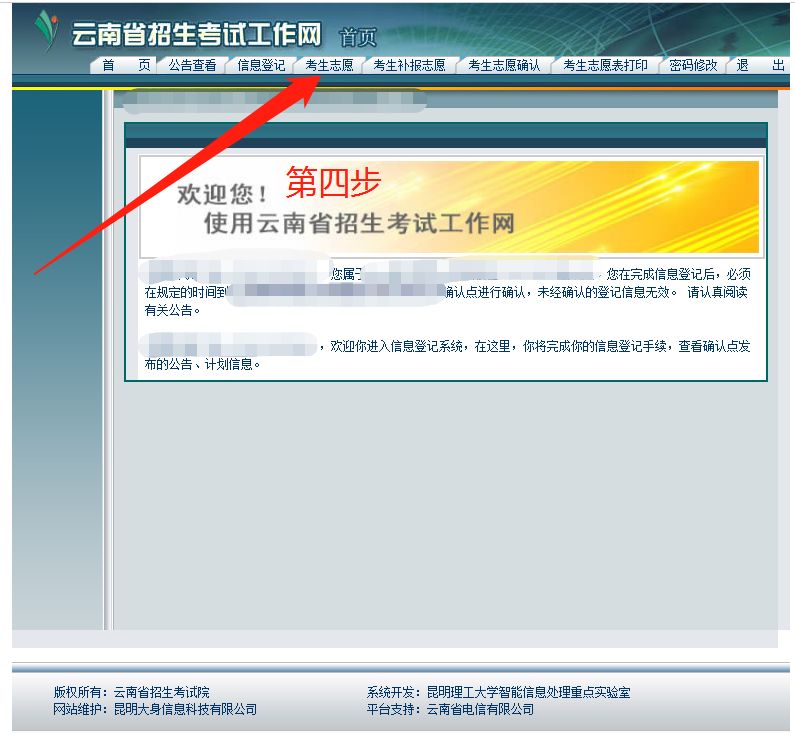Viewport: 795px width, 740px height.
Task: Click 昆明大身信息科技有限公司 in the footer
Action: tap(185, 709)
